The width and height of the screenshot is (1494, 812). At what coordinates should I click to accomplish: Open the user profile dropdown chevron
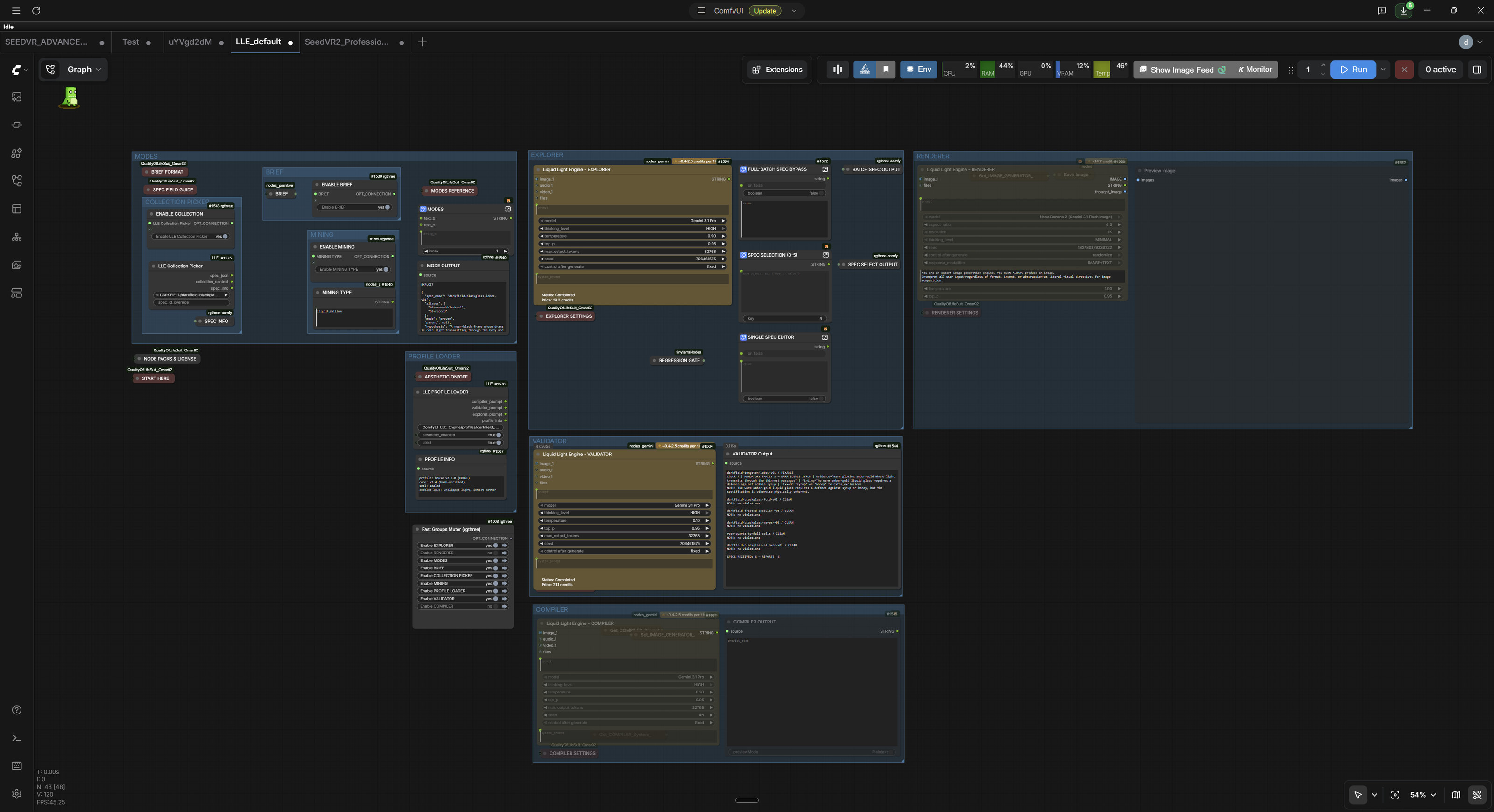tap(1480, 42)
